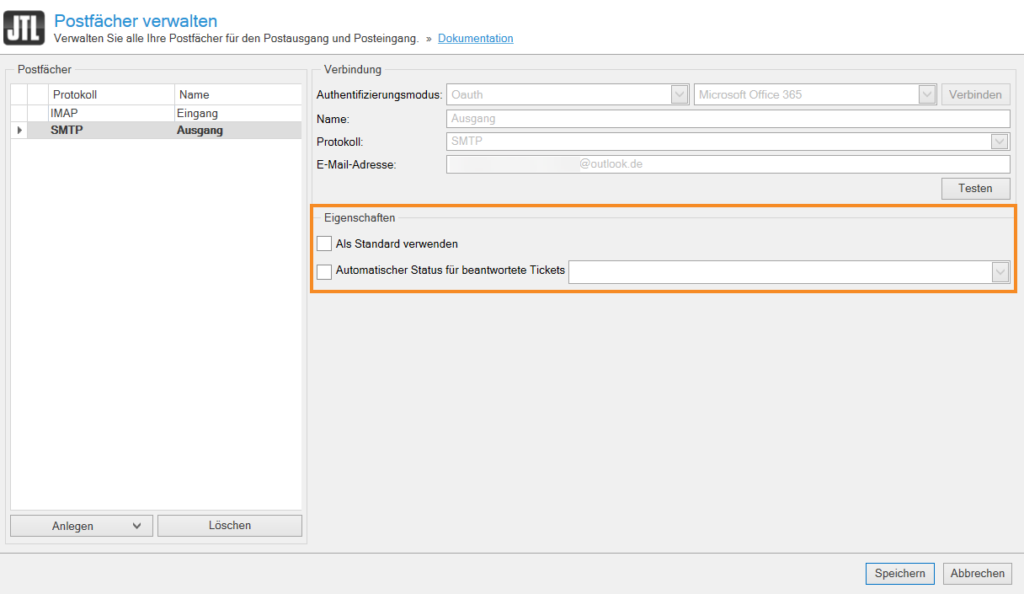Click the row indicator arrow beside SMTP

[x=19, y=130]
